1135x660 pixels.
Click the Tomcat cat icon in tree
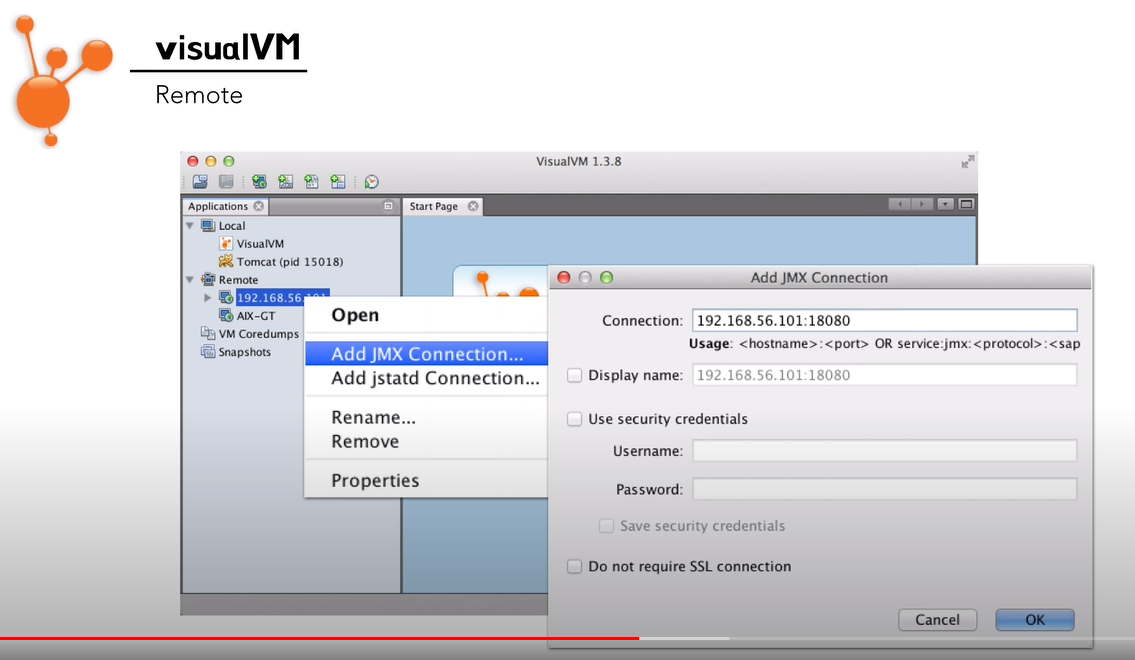pyautogui.click(x=226, y=261)
